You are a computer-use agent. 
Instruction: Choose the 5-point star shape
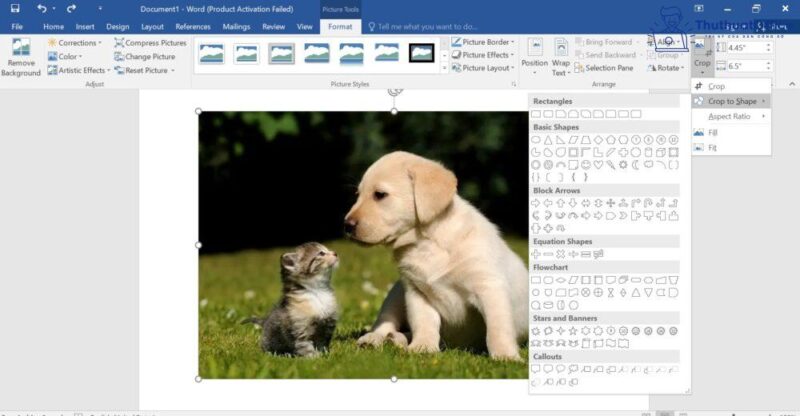click(573, 331)
